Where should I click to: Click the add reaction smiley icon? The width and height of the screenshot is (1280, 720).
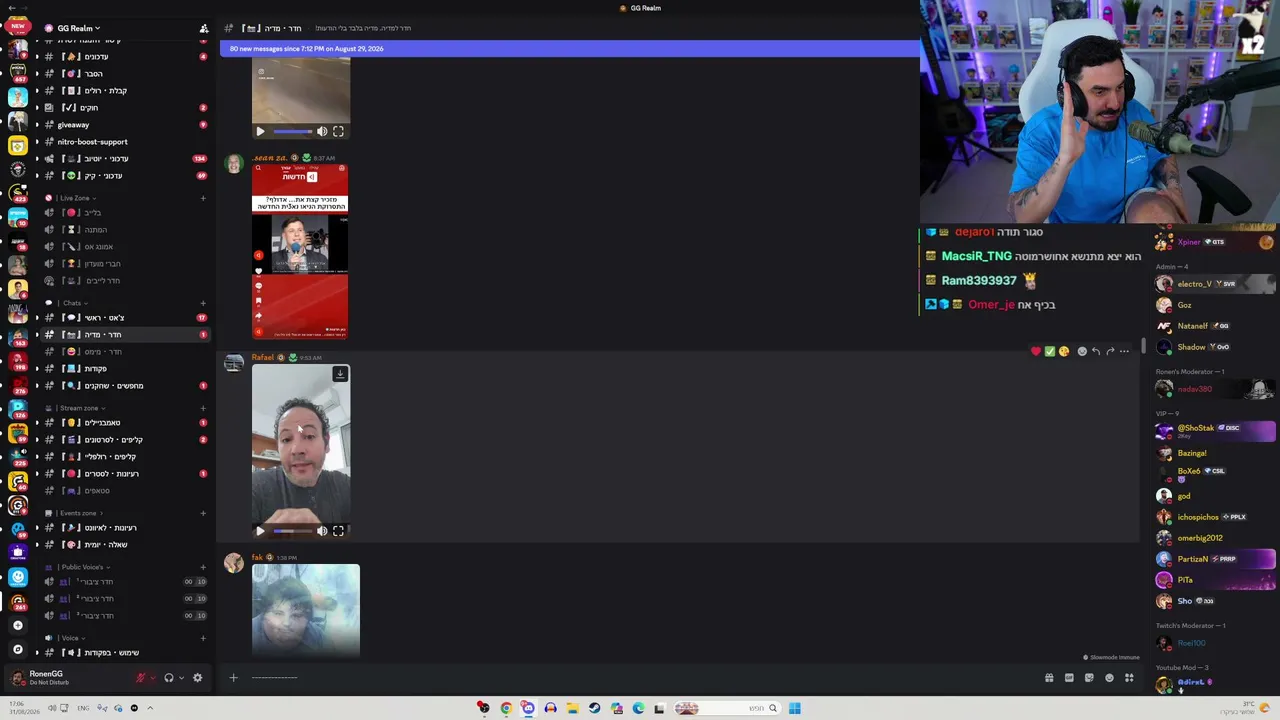pyautogui.click(x=1082, y=351)
